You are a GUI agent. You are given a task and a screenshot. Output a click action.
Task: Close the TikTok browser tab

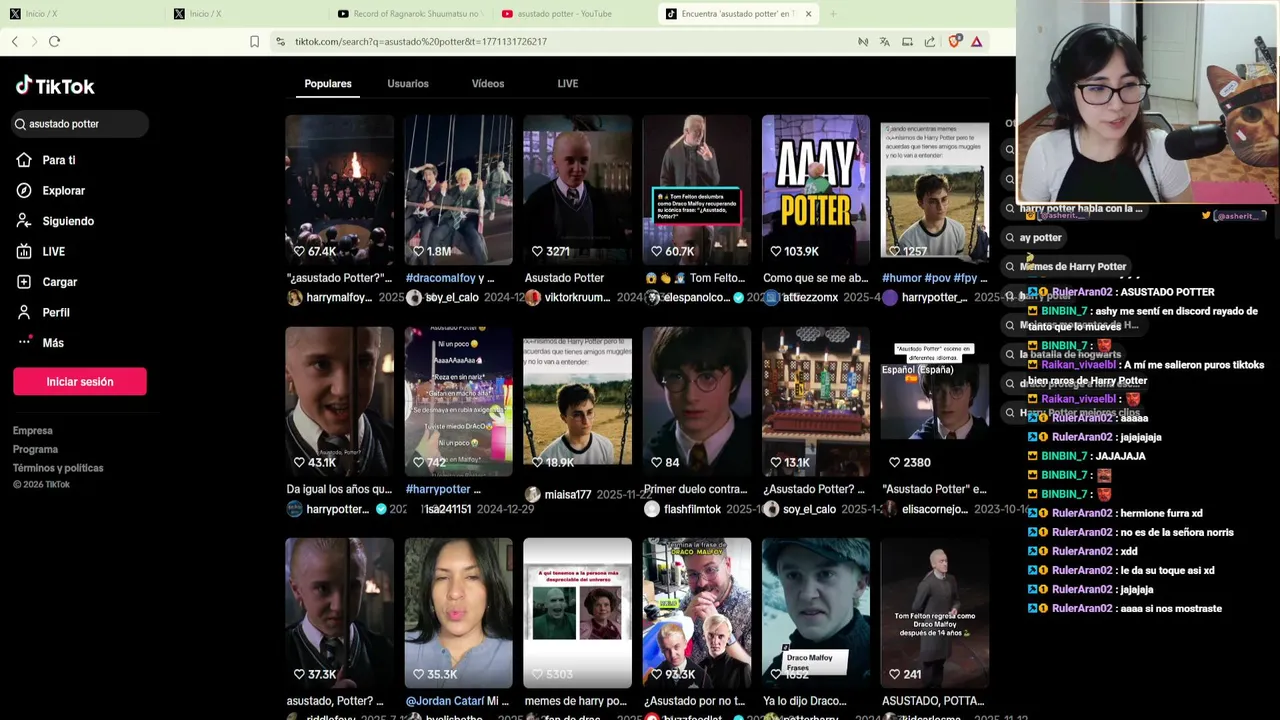(808, 14)
